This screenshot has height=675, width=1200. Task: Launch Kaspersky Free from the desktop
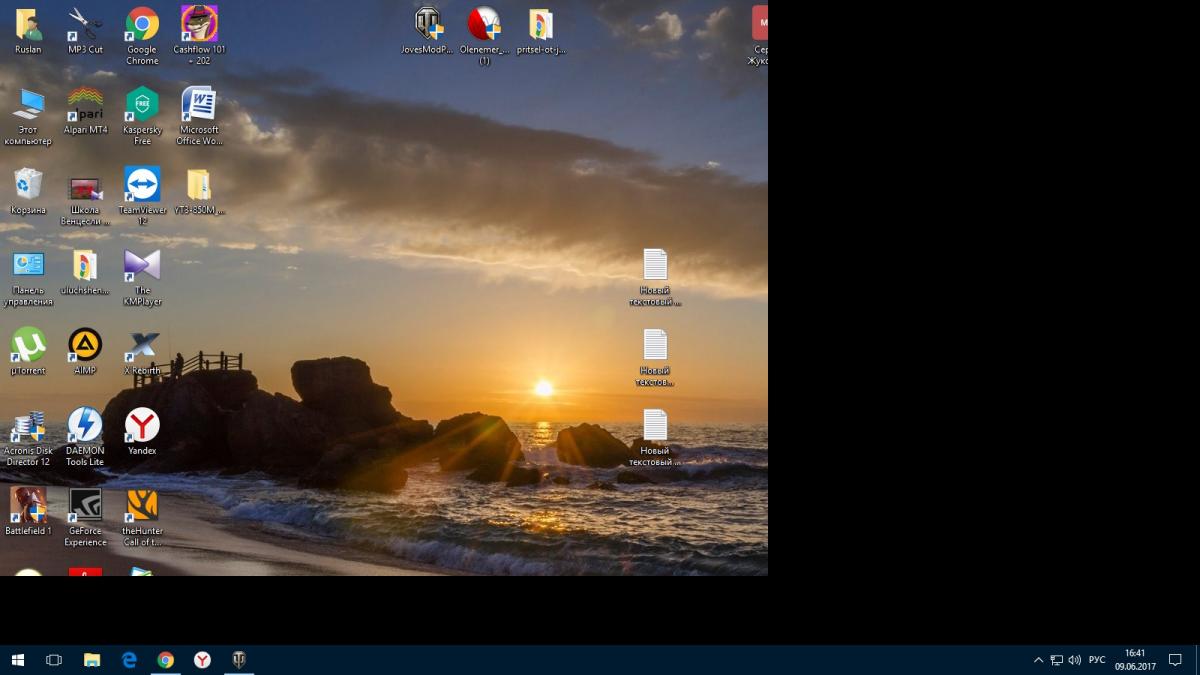pos(142,105)
